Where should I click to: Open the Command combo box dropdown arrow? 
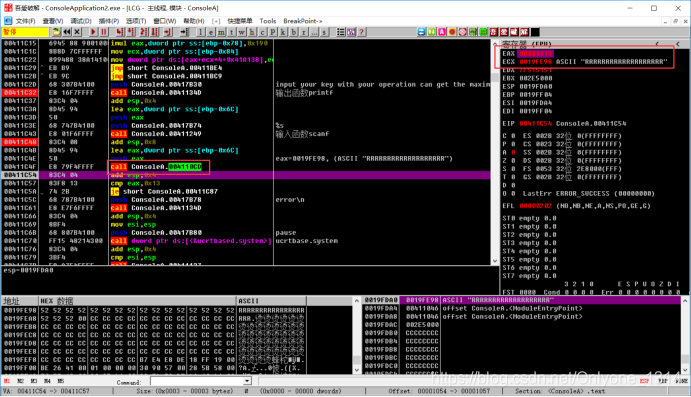click(x=247, y=381)
